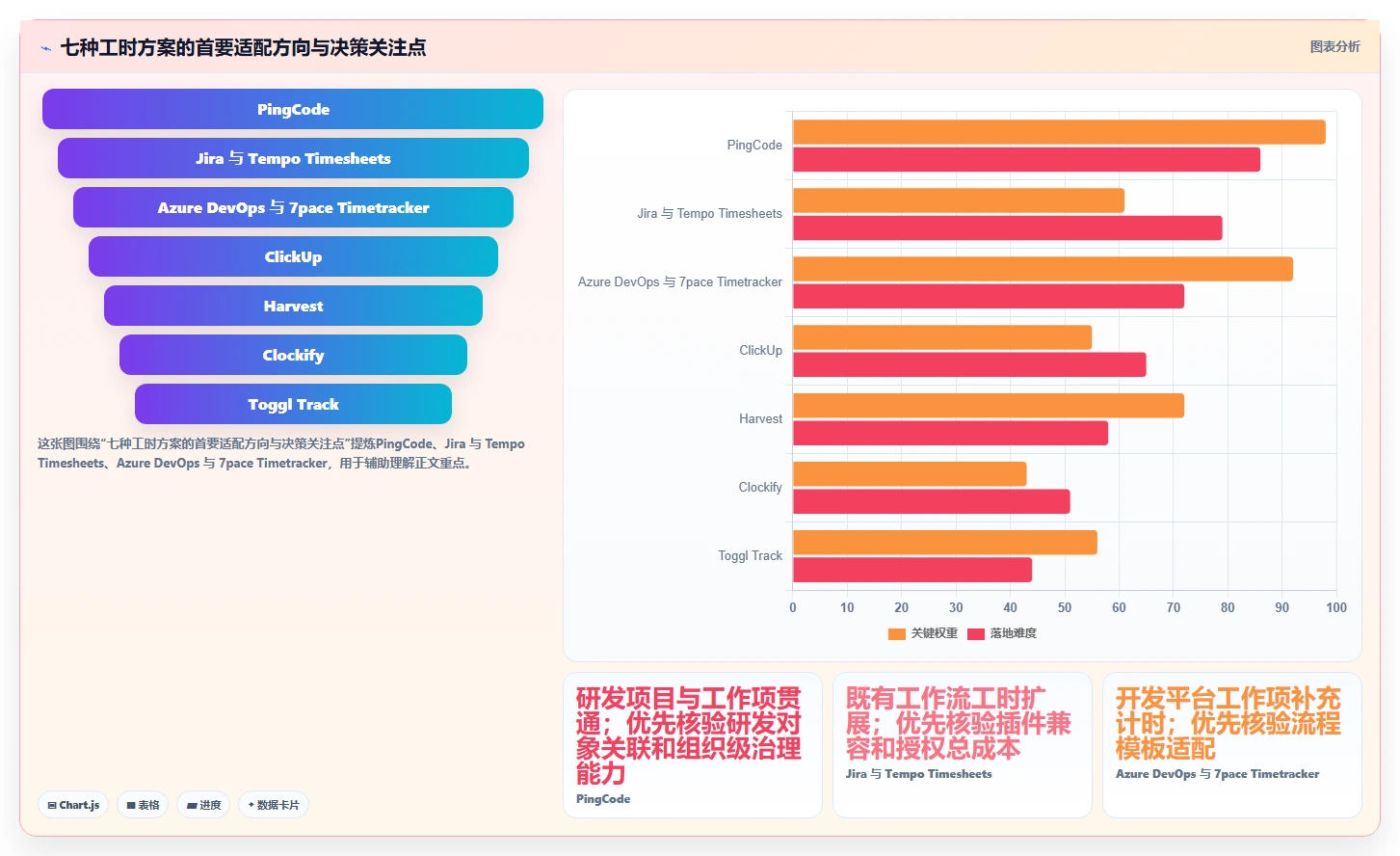Click Harvest's orange 关键权重 chart bar
Screen dimensions: 1400x856
pos(989,406)
